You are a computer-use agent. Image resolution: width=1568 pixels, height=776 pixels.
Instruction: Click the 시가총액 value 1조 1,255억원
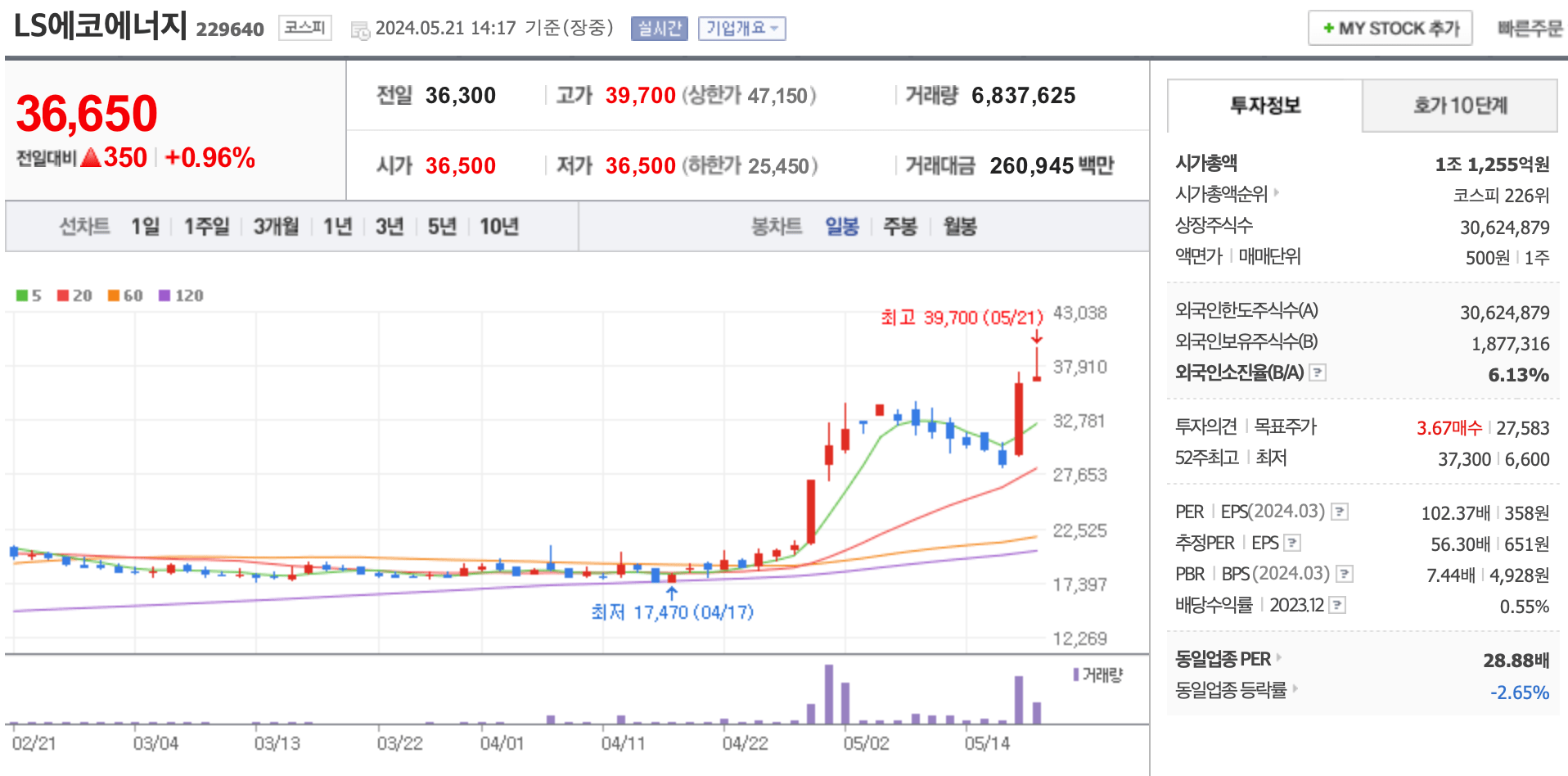point(1492,165)
